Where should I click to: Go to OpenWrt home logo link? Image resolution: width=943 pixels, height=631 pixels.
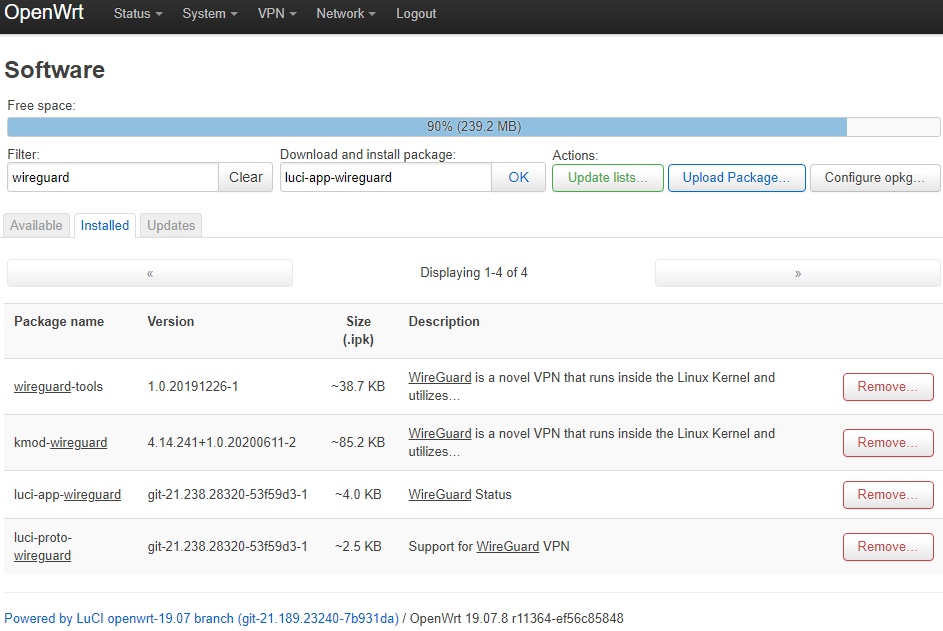pos(44,12)
